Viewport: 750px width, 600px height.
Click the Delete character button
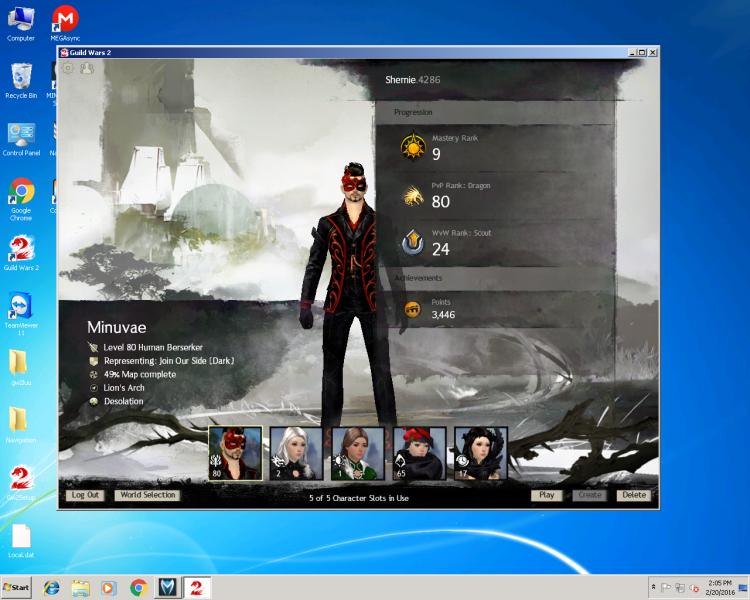pos(634,495)
